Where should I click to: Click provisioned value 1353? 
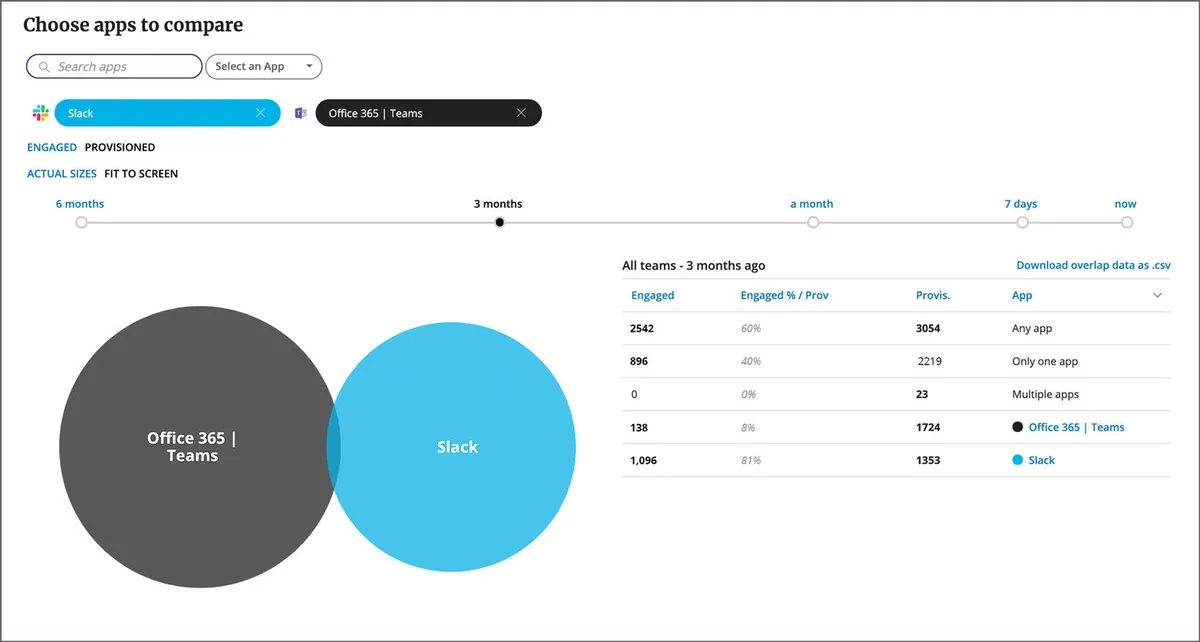(x=928, y=460)
